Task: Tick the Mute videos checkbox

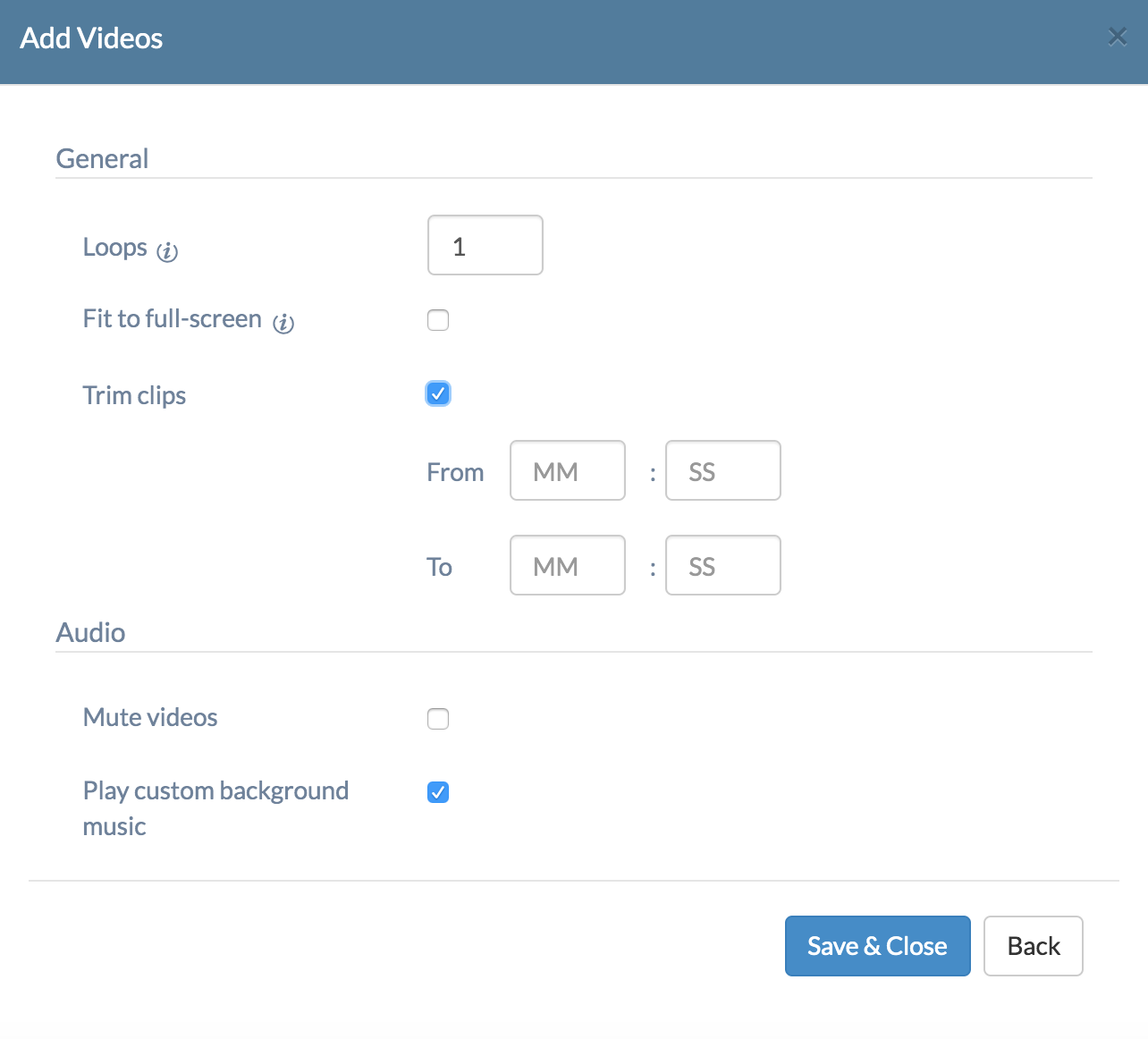Action: tap(438, 719)
